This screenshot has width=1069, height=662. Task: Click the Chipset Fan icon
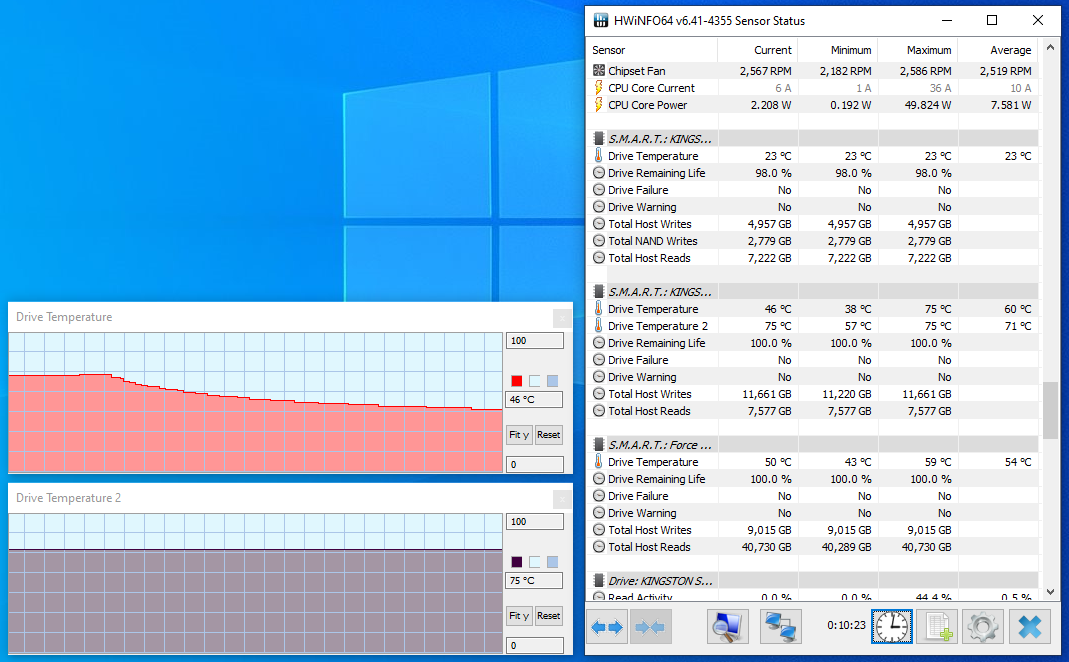[x=599, y=70]
